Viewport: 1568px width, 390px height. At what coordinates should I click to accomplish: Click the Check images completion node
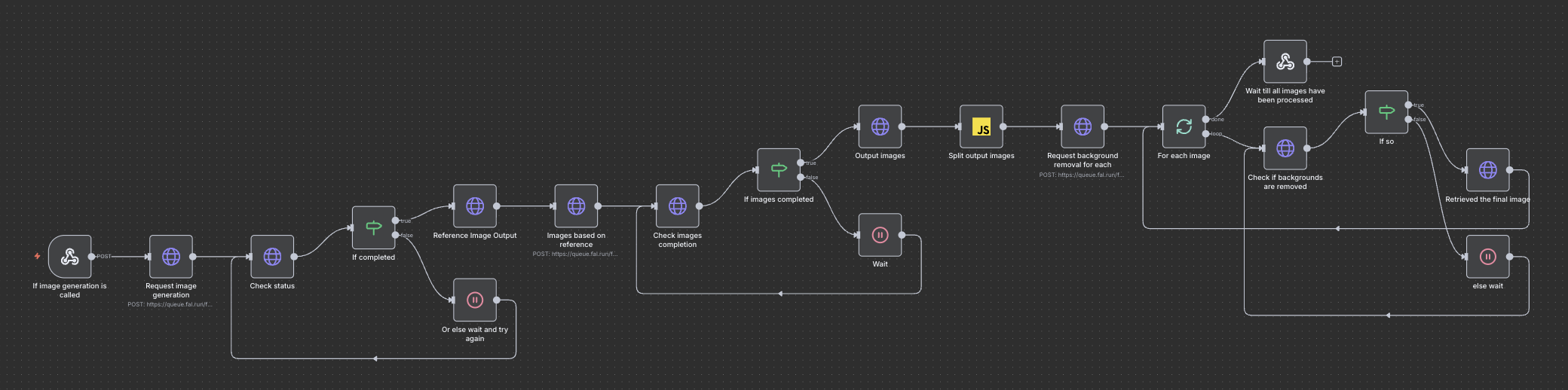click(x=678, y=206)
